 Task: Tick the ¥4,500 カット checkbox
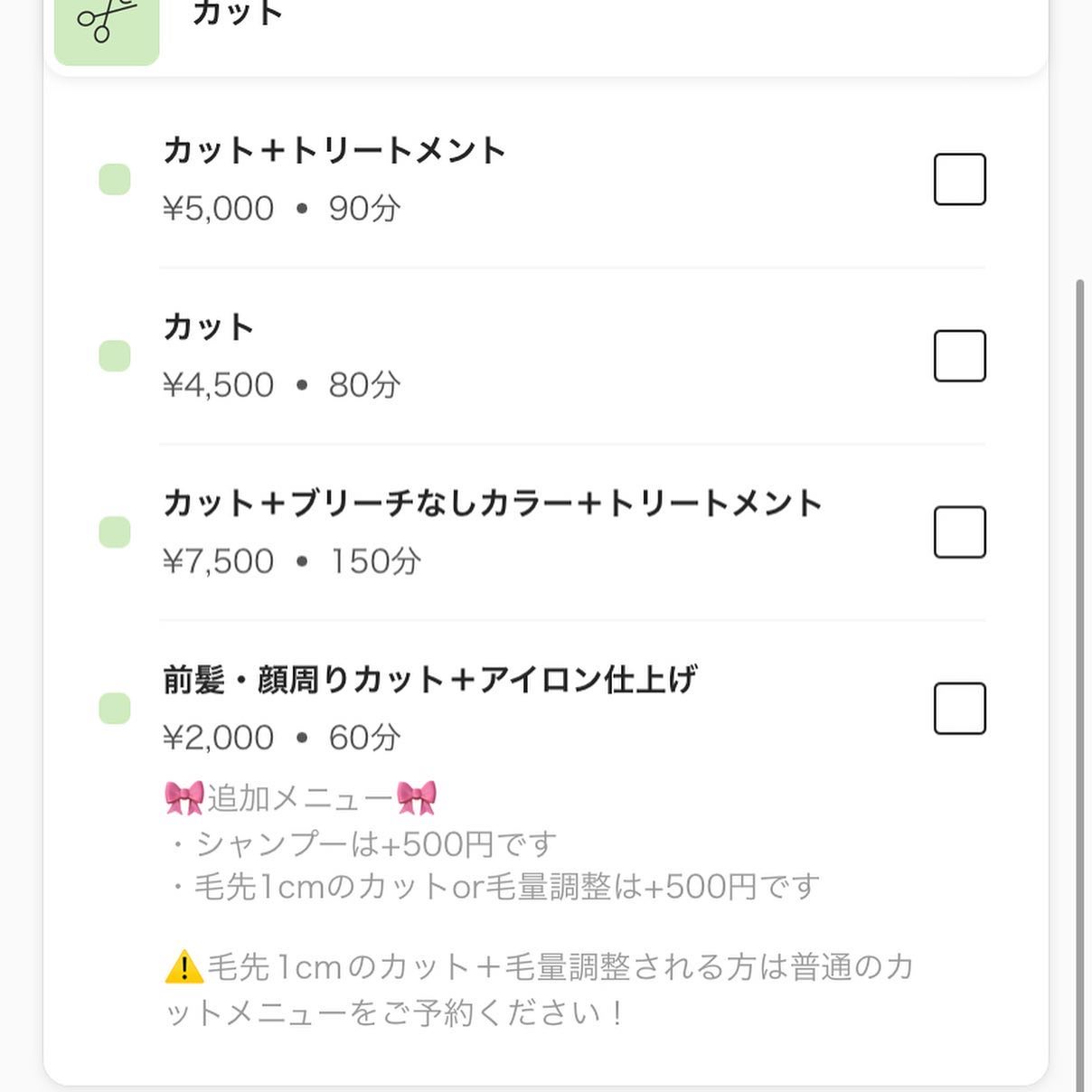[x=959, y=356]
